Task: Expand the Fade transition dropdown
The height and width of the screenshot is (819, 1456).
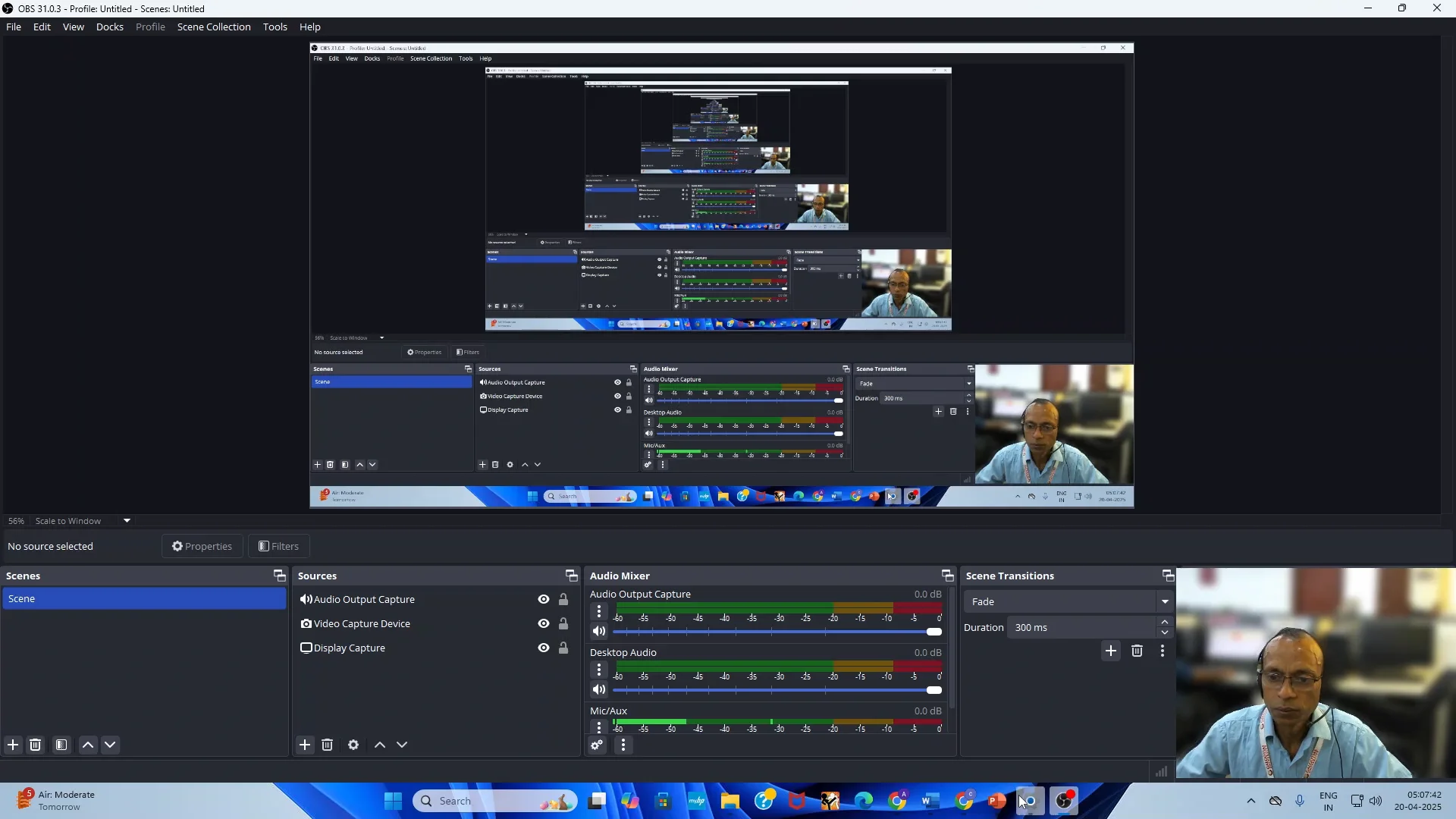Action: (1165, 601)
